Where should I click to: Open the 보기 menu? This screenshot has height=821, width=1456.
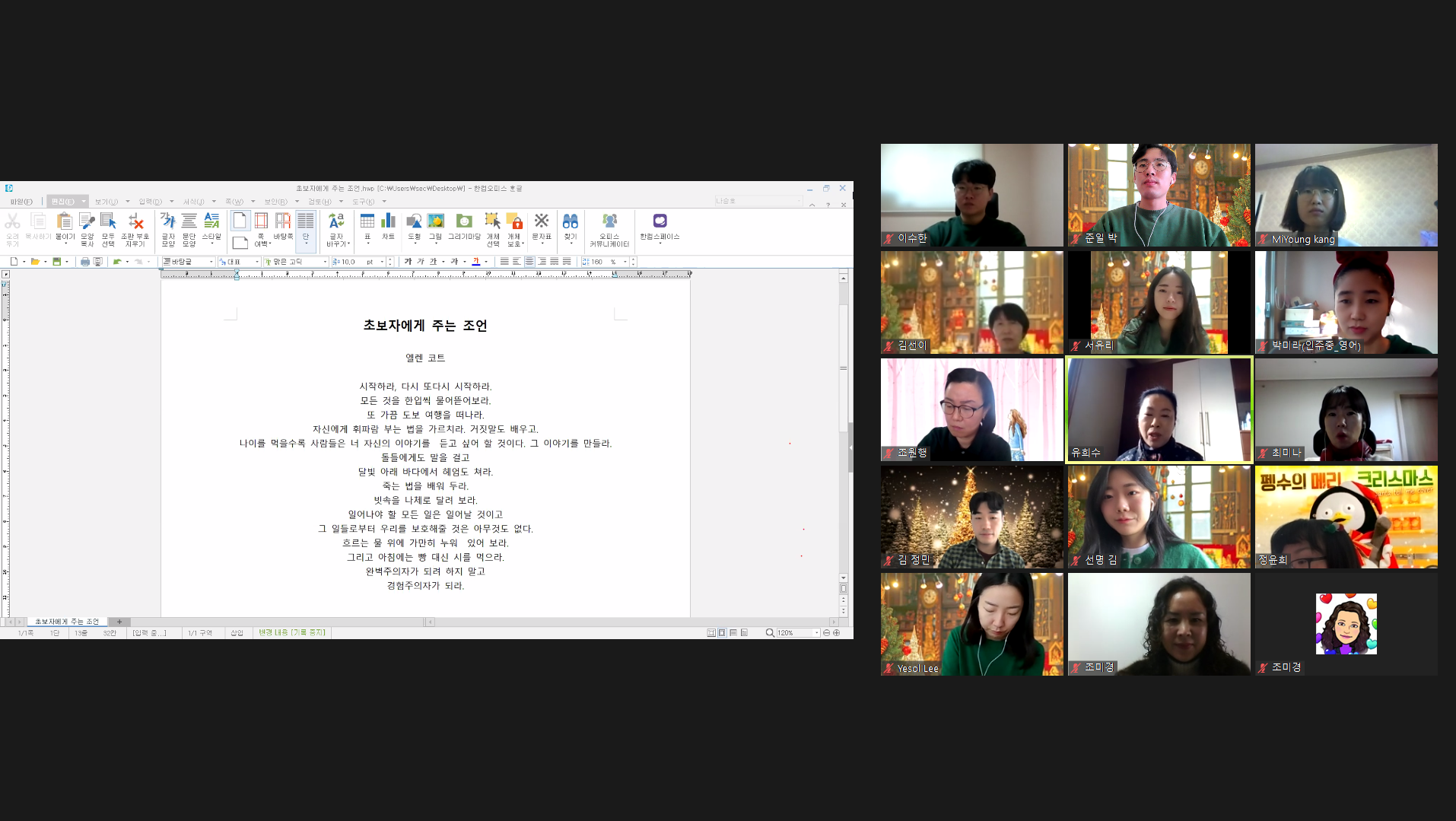coord(106,202)
